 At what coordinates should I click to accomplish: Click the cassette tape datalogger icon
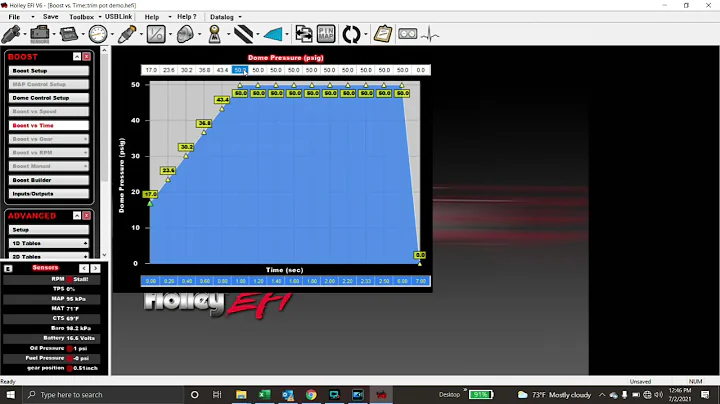tap(407, 34)
